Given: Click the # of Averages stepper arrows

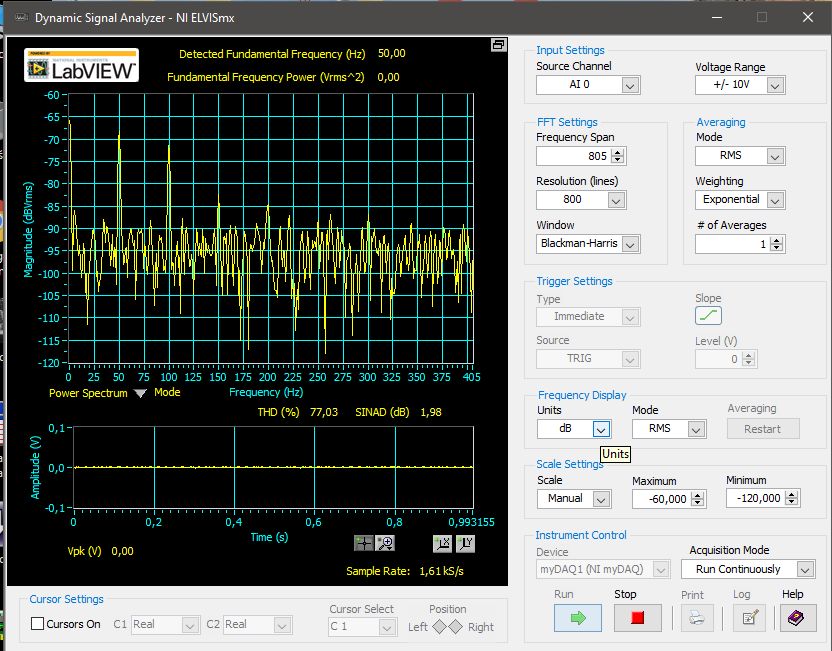Looking at the screenshot, I should coord(777,244).
